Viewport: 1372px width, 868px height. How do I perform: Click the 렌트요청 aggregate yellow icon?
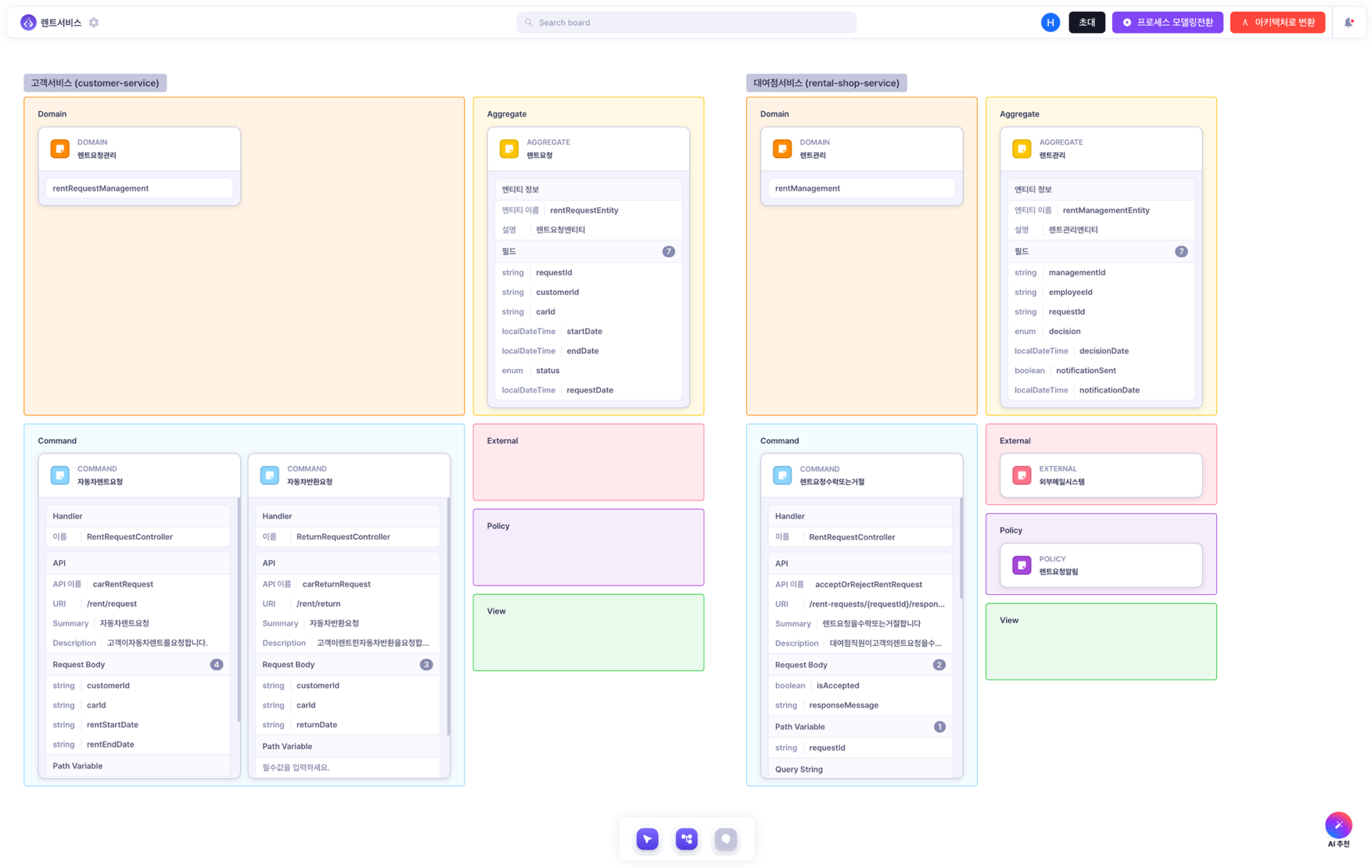(x=509, y=149)
